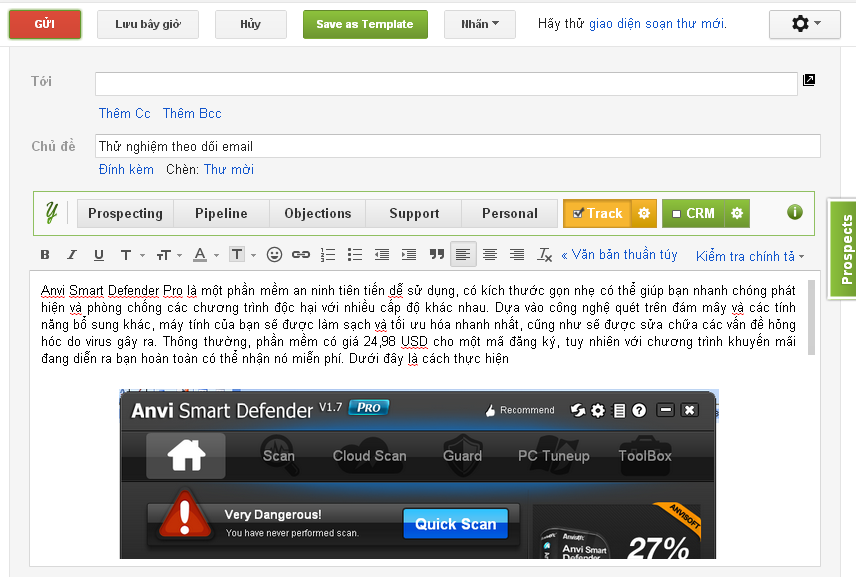Open the text highlight color picker

pyautogui.click(x=242, y=255)
